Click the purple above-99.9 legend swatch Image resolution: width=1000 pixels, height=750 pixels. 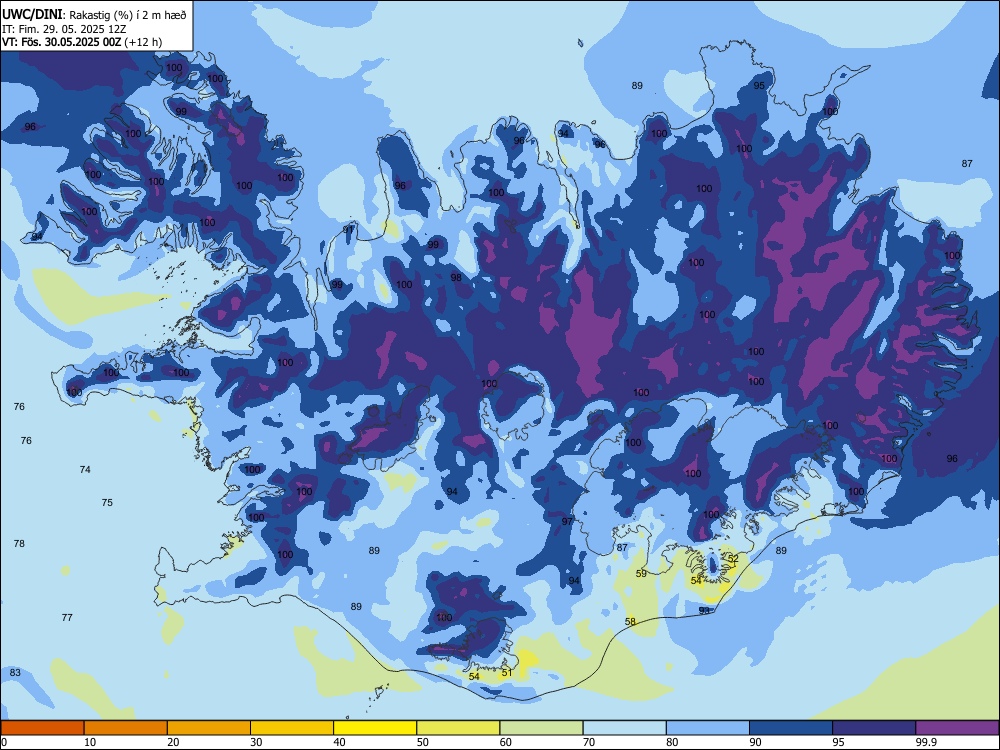click(x=957, y=728)
